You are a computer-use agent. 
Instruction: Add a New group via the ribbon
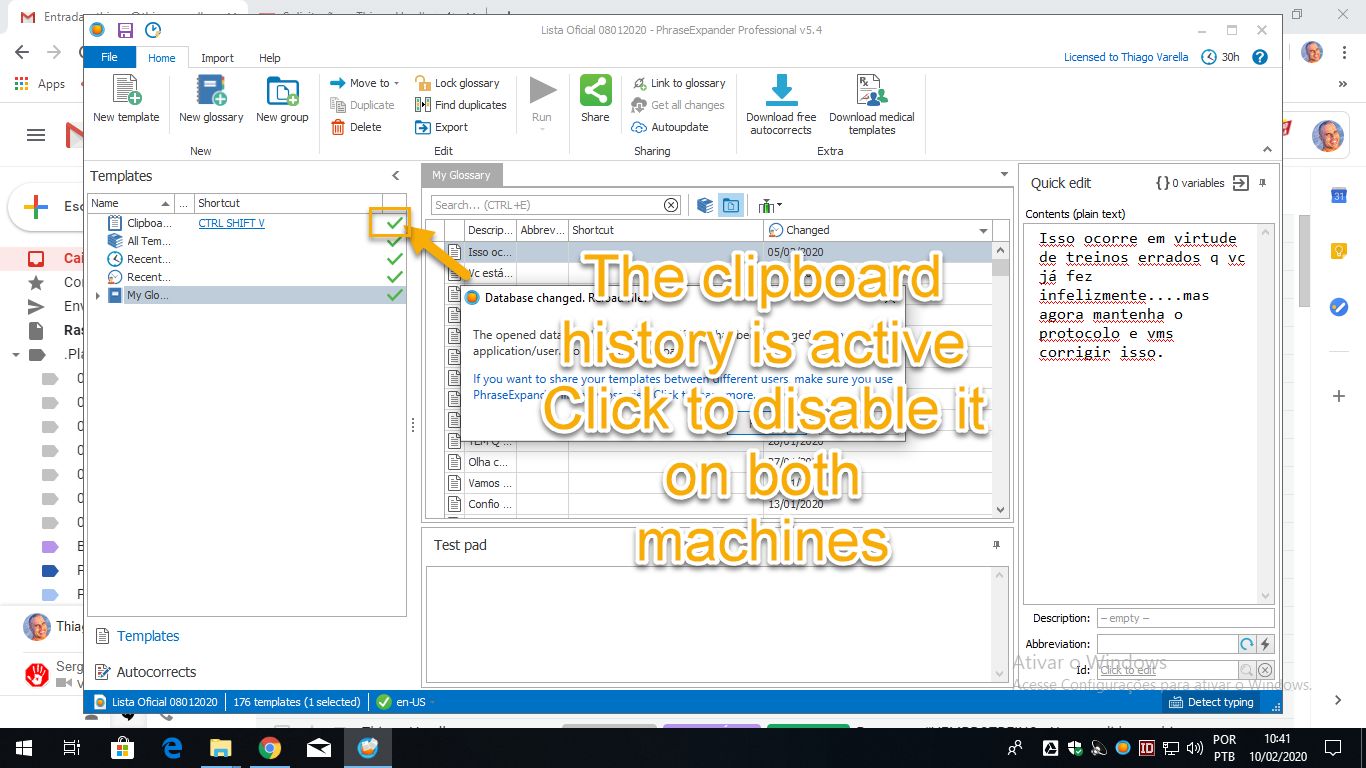282,99
